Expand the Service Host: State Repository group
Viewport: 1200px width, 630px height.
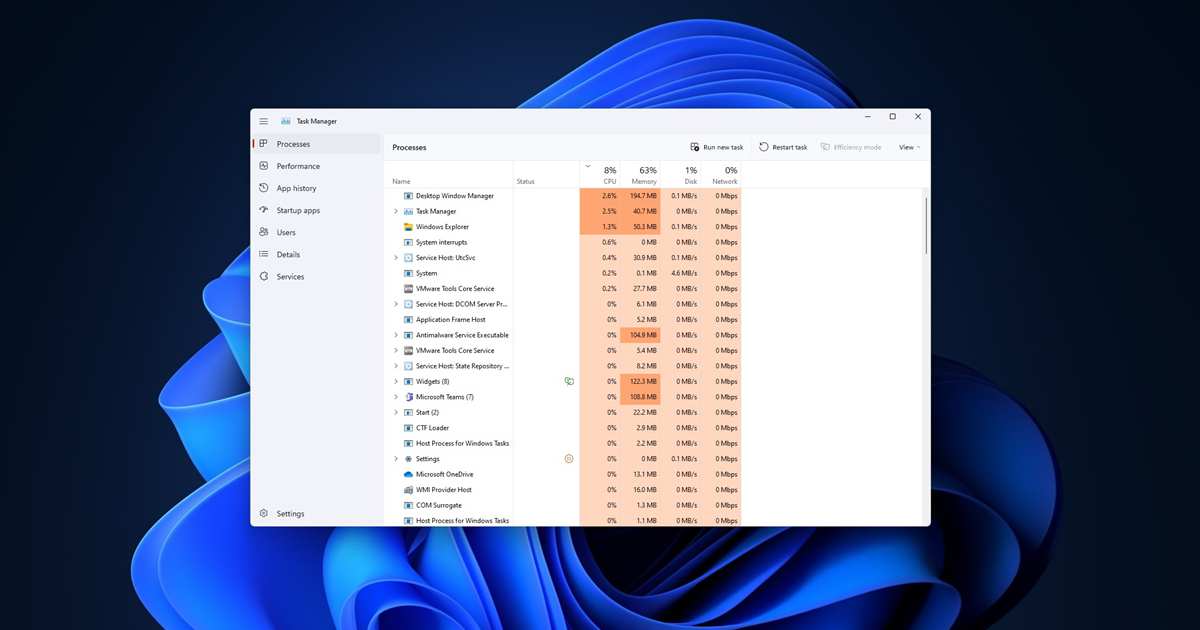coord(396,366)
